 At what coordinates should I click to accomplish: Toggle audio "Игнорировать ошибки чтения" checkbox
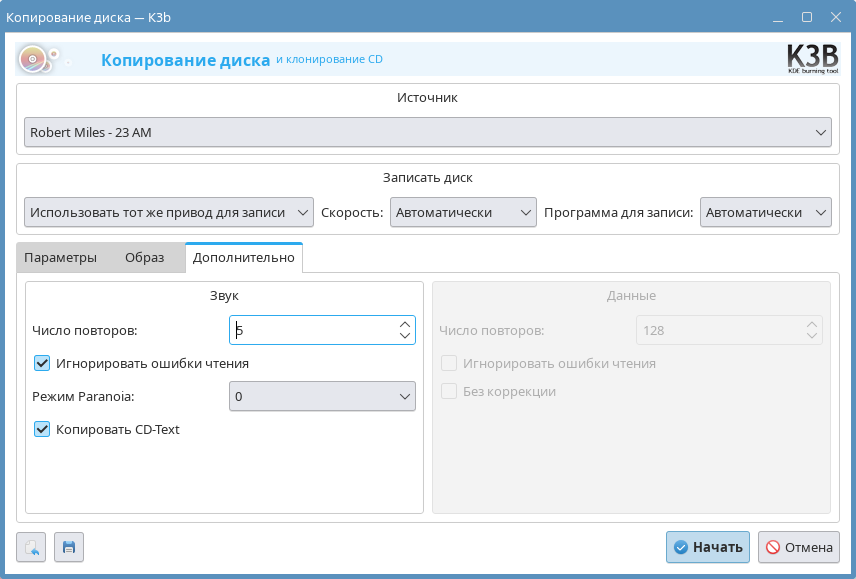click(x=42, y=363)
